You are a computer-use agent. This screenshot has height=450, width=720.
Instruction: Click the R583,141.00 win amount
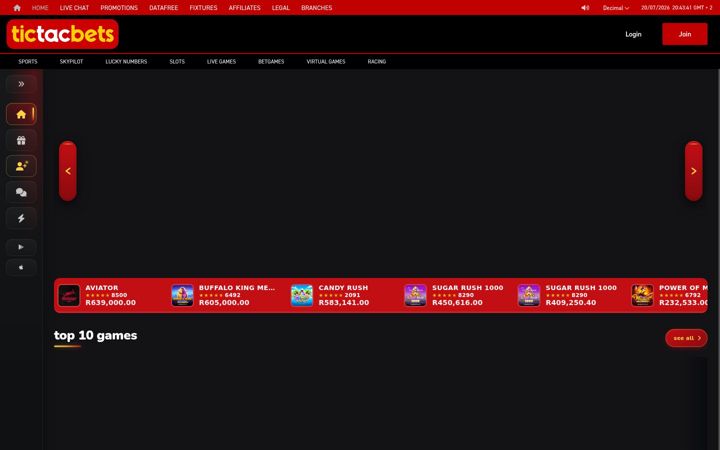(x=344, y=303)
